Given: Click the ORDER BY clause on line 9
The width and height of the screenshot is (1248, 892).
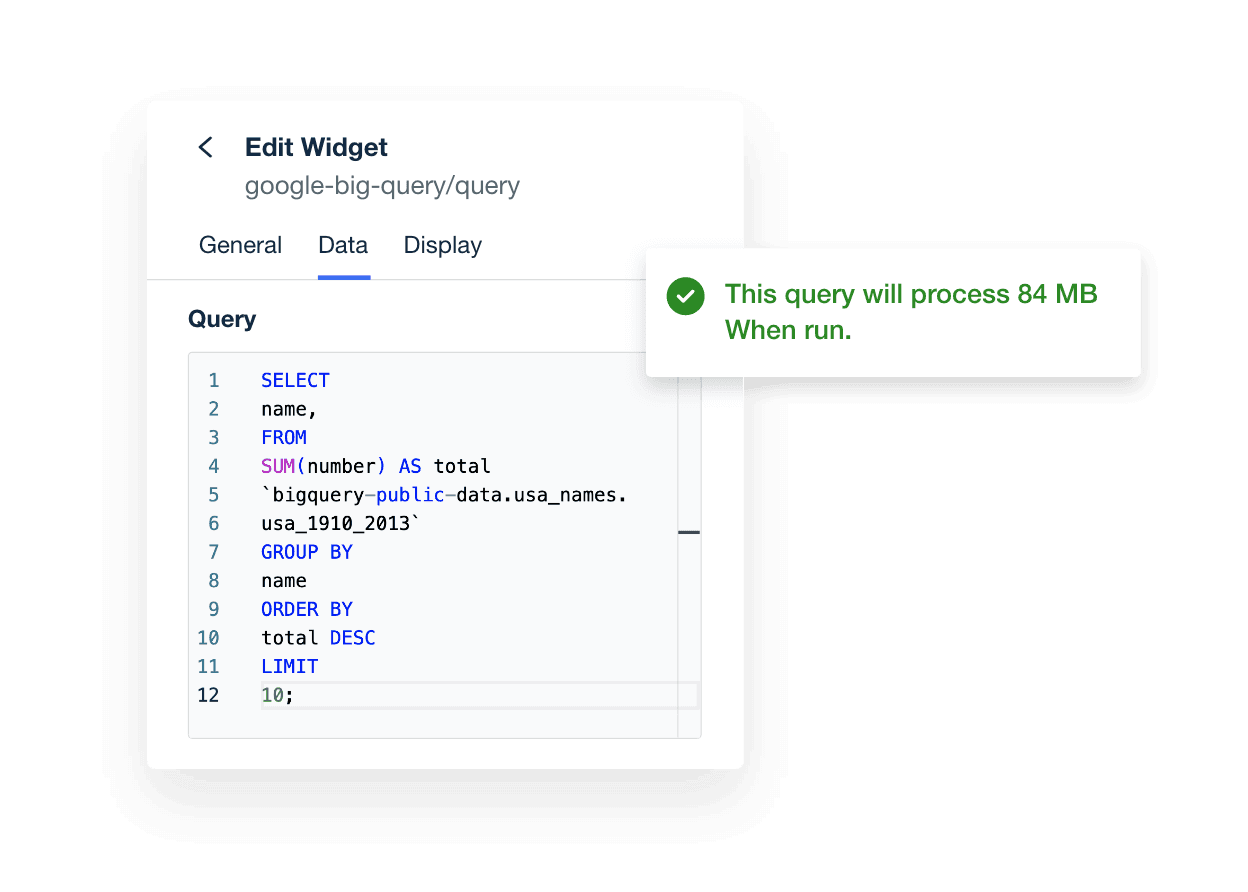Looking at the screenshot, I should click(306, 609).
